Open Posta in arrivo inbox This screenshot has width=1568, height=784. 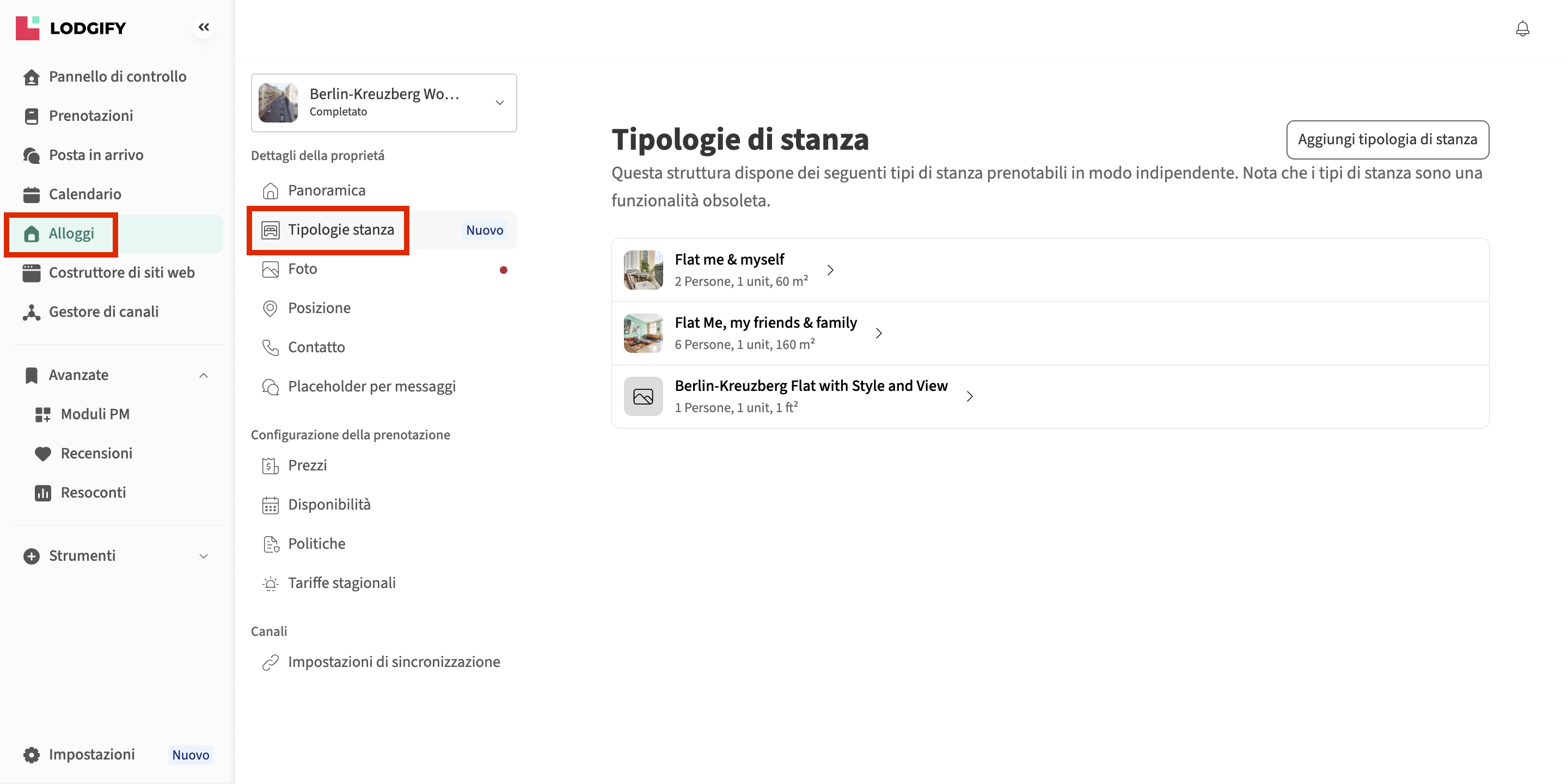point(96,155)
